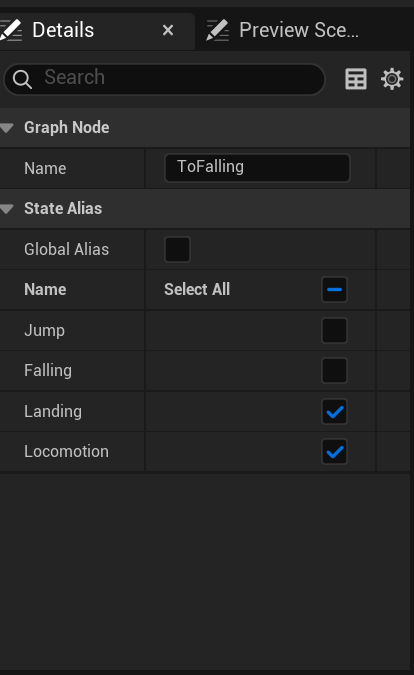Enable the Falling state checkbox

click(x=334, y=370)
